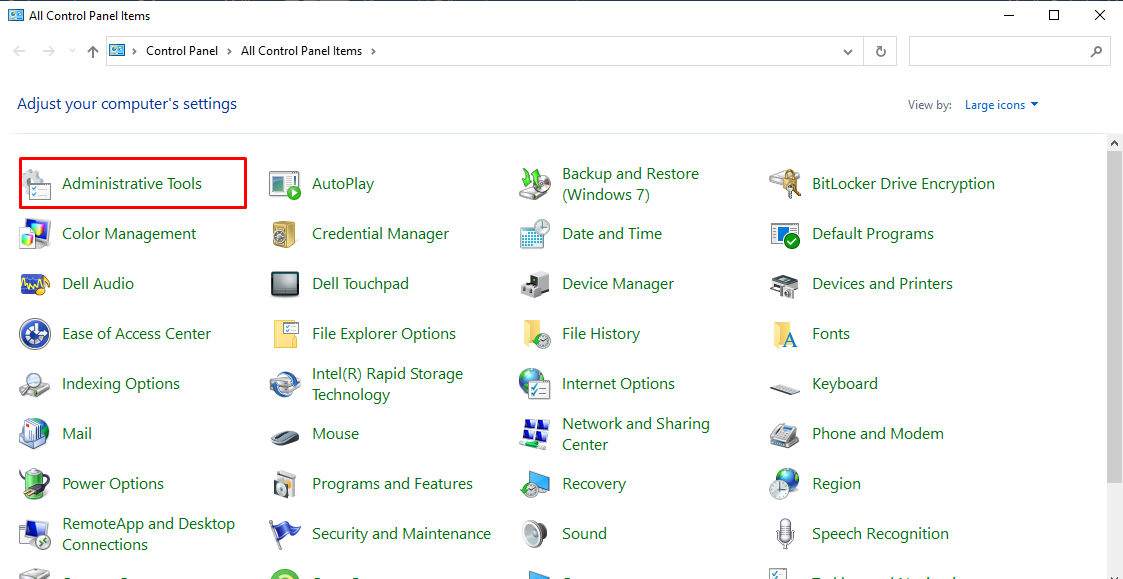This screenshot has height=579, width=1123.
Task: Expand the chevron after Control Panel breadcrumb
Action: click(x=229, y=51)
